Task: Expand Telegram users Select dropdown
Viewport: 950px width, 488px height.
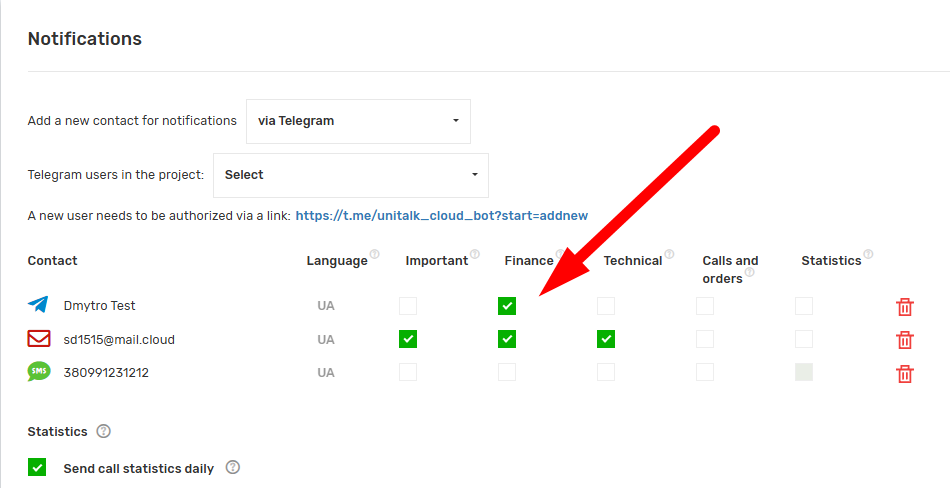Action: (x=350, y=175)
